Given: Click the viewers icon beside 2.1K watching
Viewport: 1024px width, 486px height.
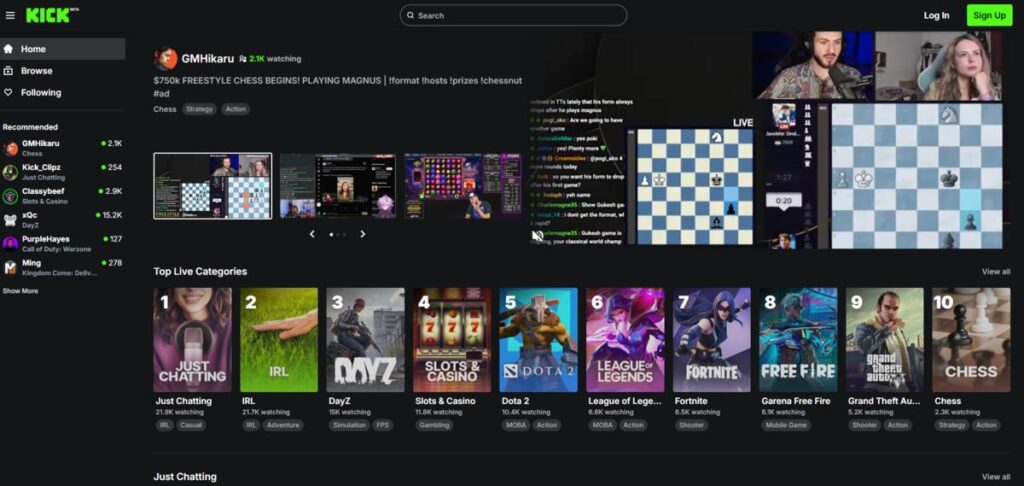Looking at the screenshot, I should 243,59.
